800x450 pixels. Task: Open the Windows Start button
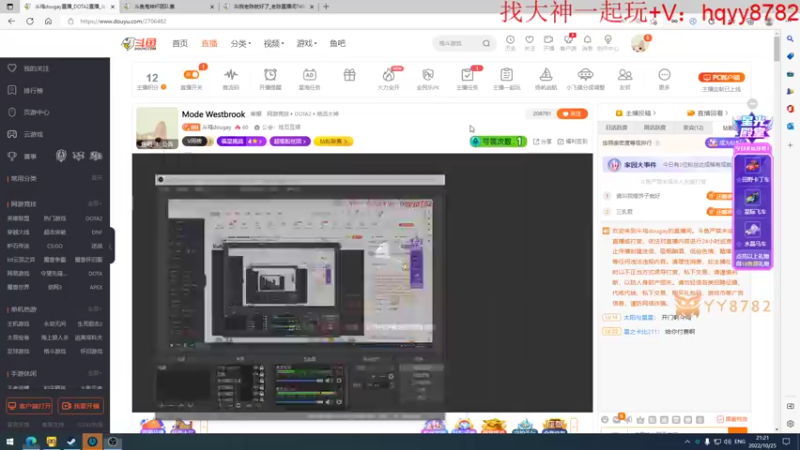pos(10,441)
